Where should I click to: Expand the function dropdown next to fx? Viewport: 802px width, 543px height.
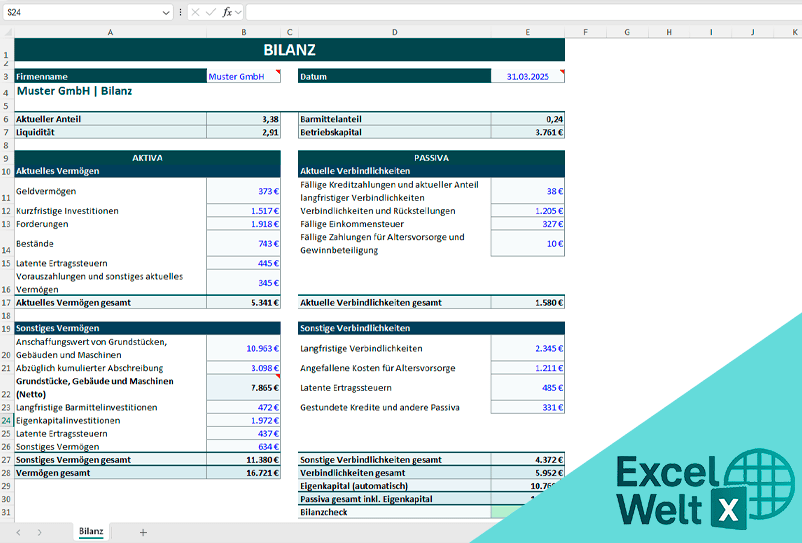tap(238, 12)
